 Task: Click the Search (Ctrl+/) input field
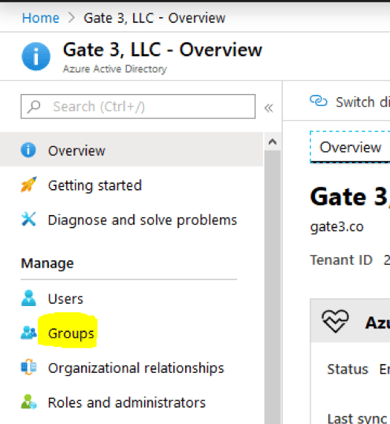138,107
